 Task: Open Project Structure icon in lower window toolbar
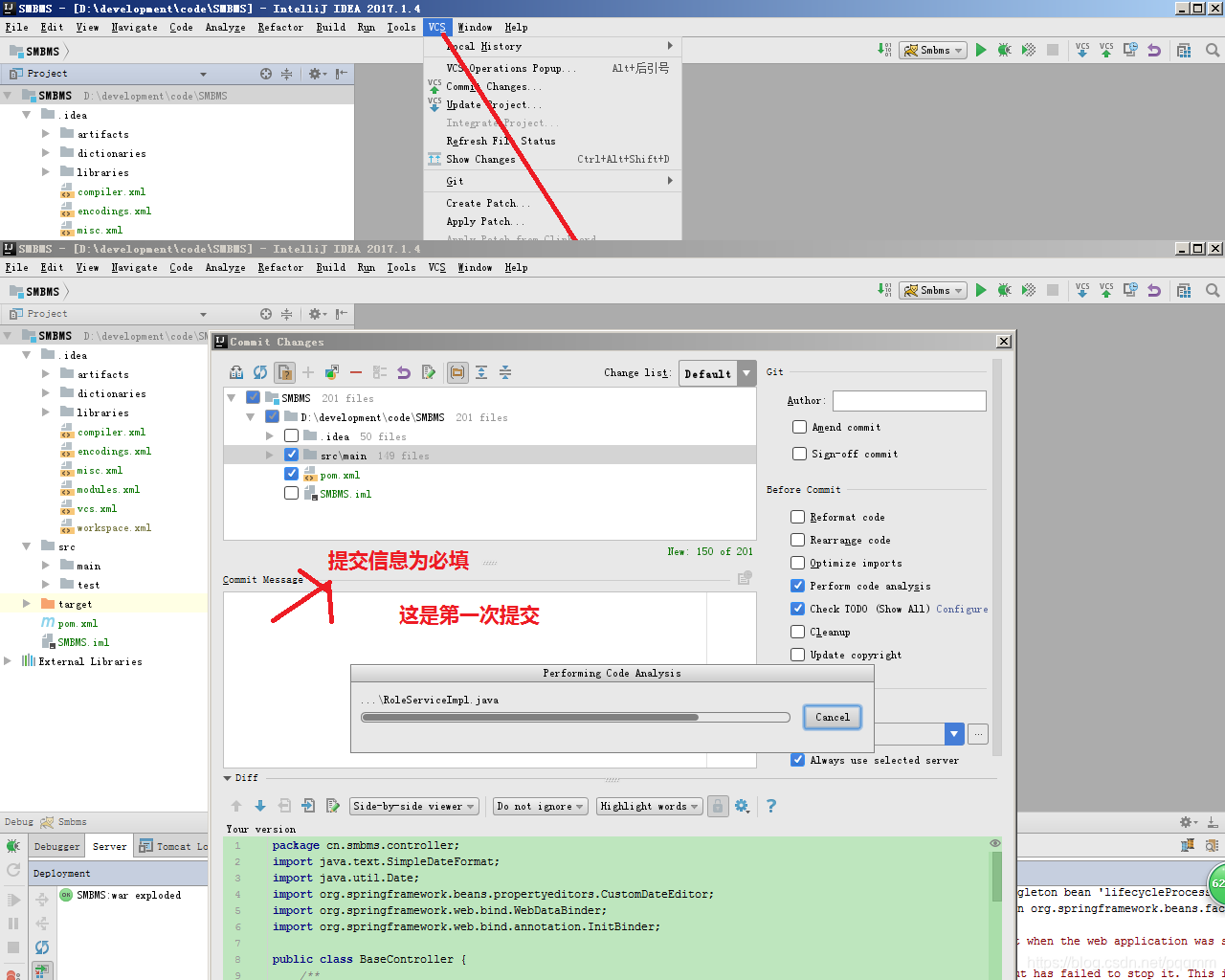pos(1184,290)
